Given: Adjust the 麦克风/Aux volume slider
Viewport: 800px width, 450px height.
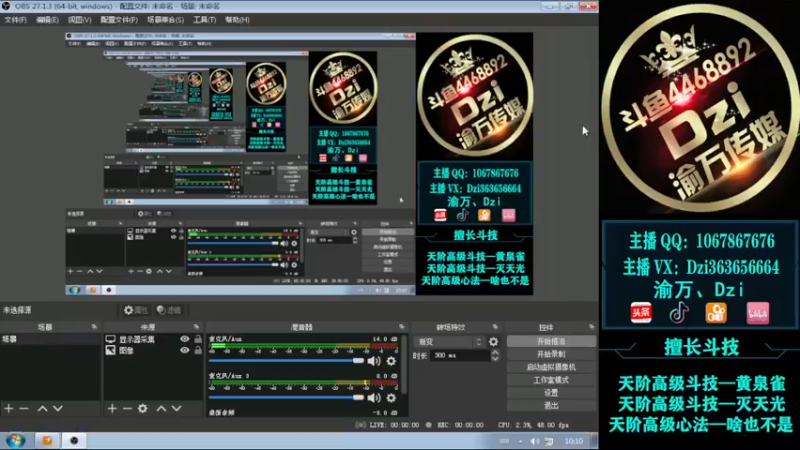Looking at the screenshot, I should 286,361.
